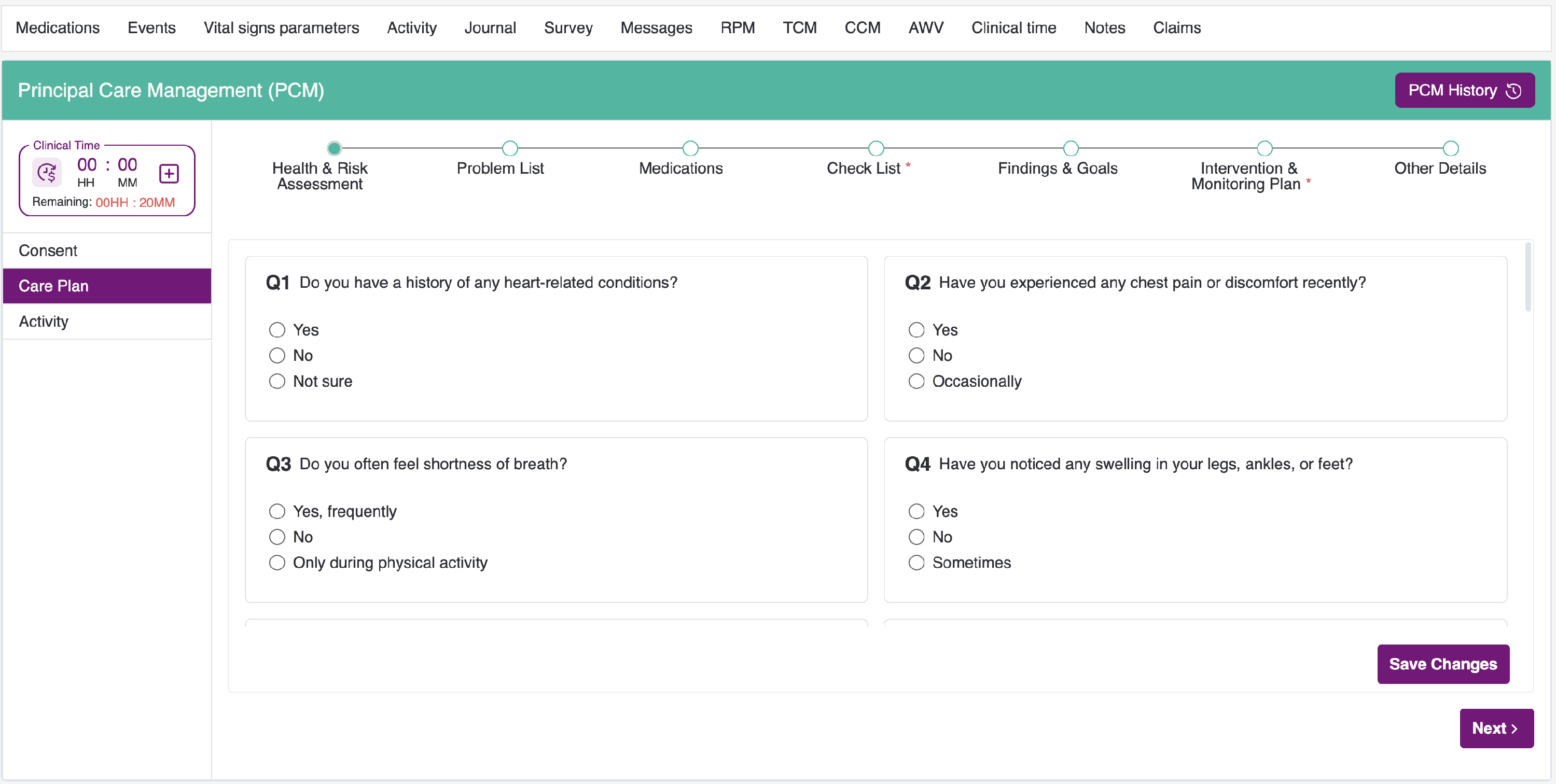Click the questionnaire vertical scrollbar
This screenshot has width=1556, height=784.
click(1527, 278)
